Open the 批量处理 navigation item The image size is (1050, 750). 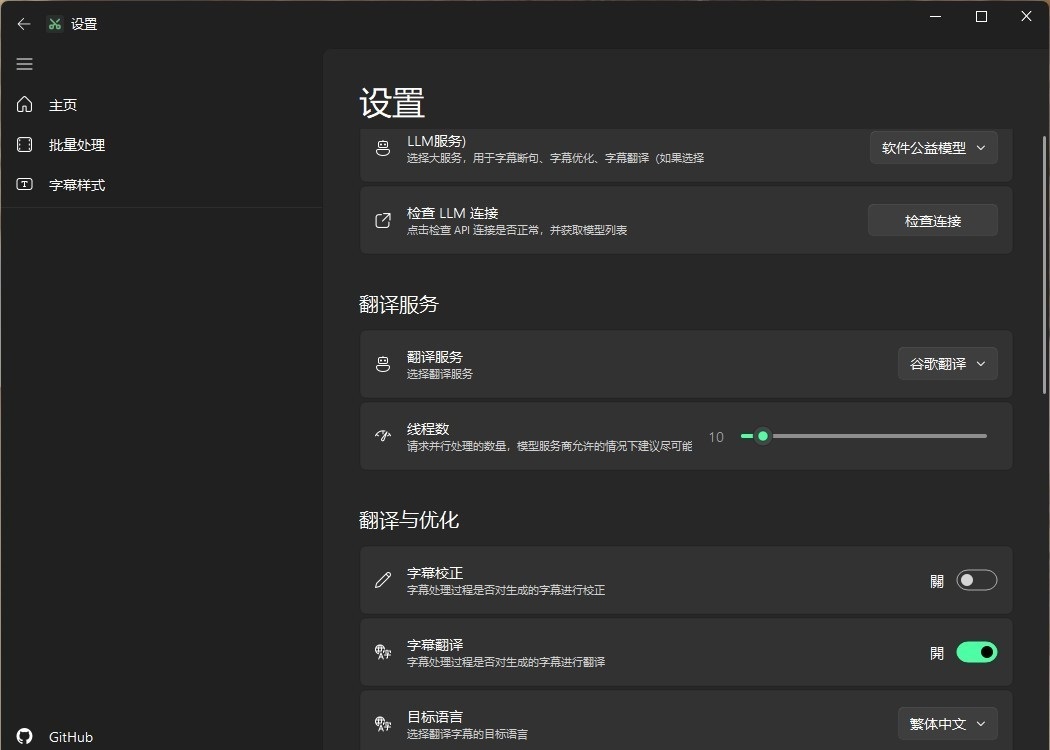[77, 145]
